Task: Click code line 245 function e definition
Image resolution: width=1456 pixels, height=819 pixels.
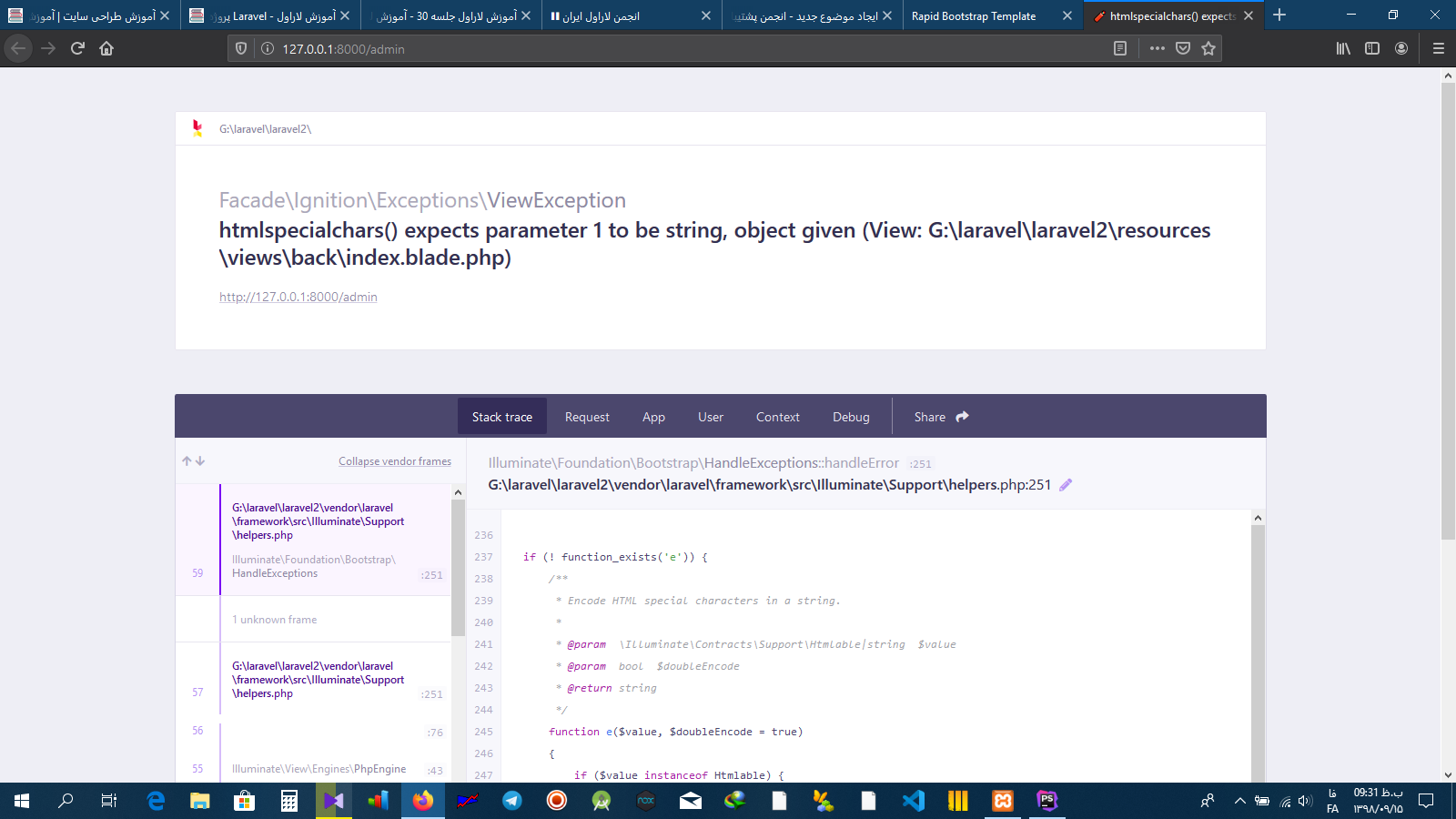Action: 675,732
